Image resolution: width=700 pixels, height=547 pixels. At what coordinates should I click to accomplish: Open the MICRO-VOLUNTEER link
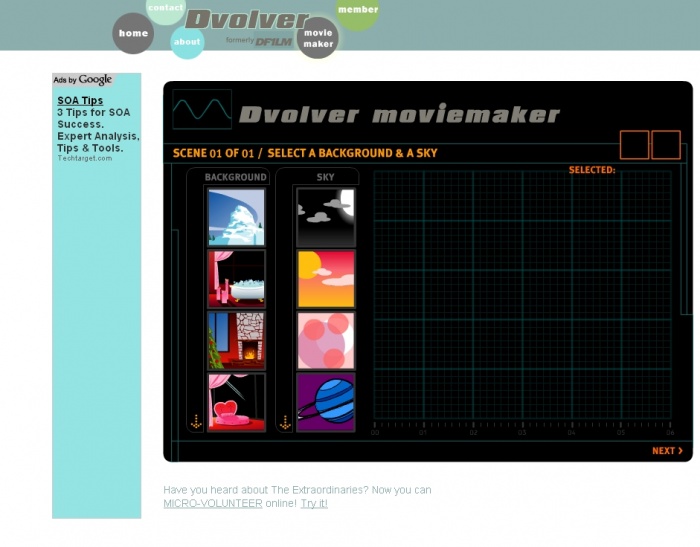point(212,503)
